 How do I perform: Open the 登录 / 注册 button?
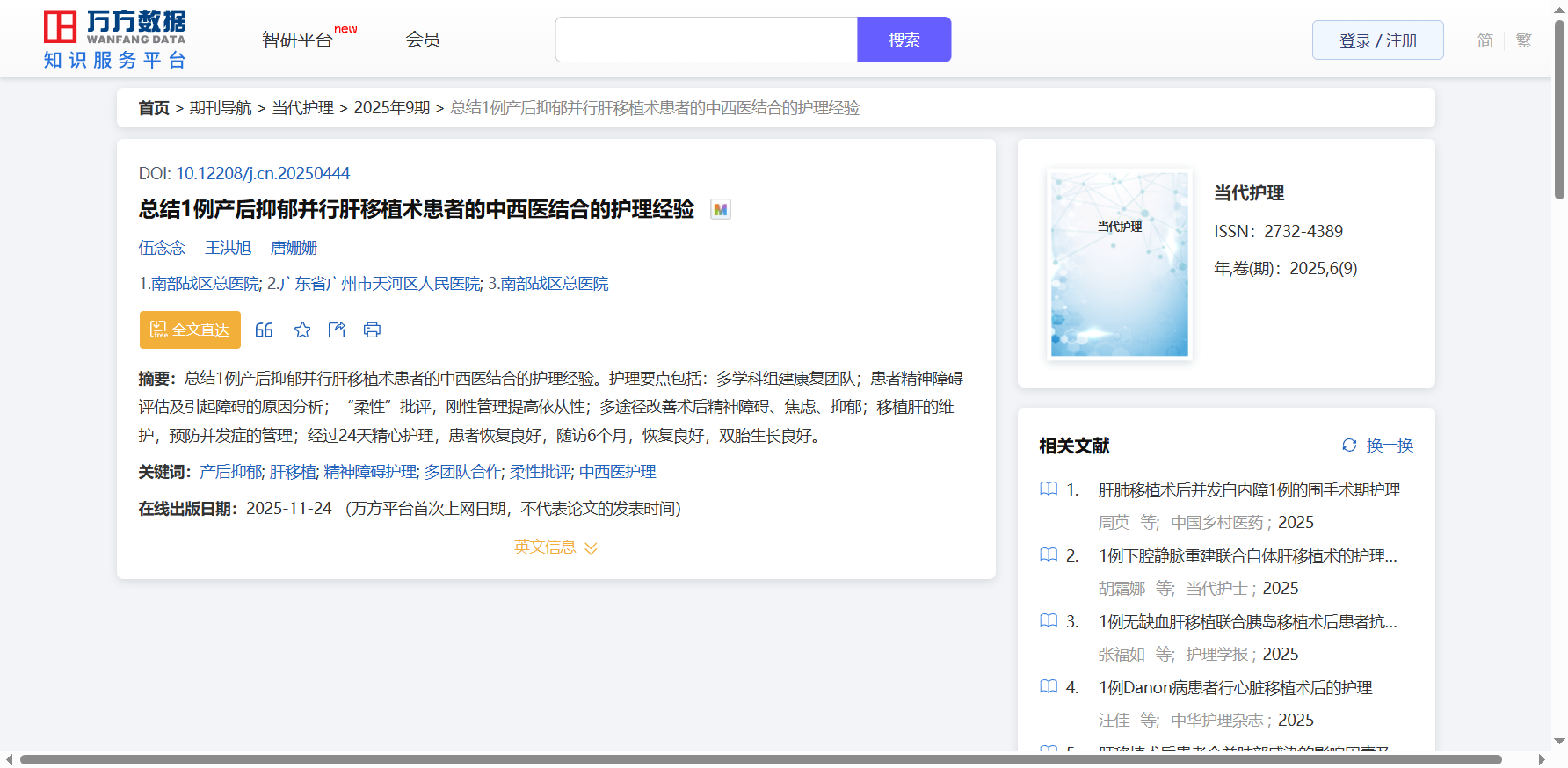point(1377,40)
